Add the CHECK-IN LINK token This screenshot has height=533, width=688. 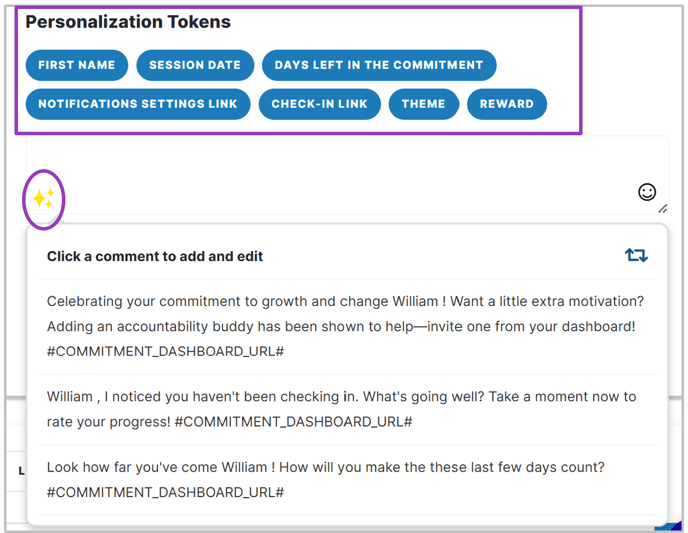(319, 104)
